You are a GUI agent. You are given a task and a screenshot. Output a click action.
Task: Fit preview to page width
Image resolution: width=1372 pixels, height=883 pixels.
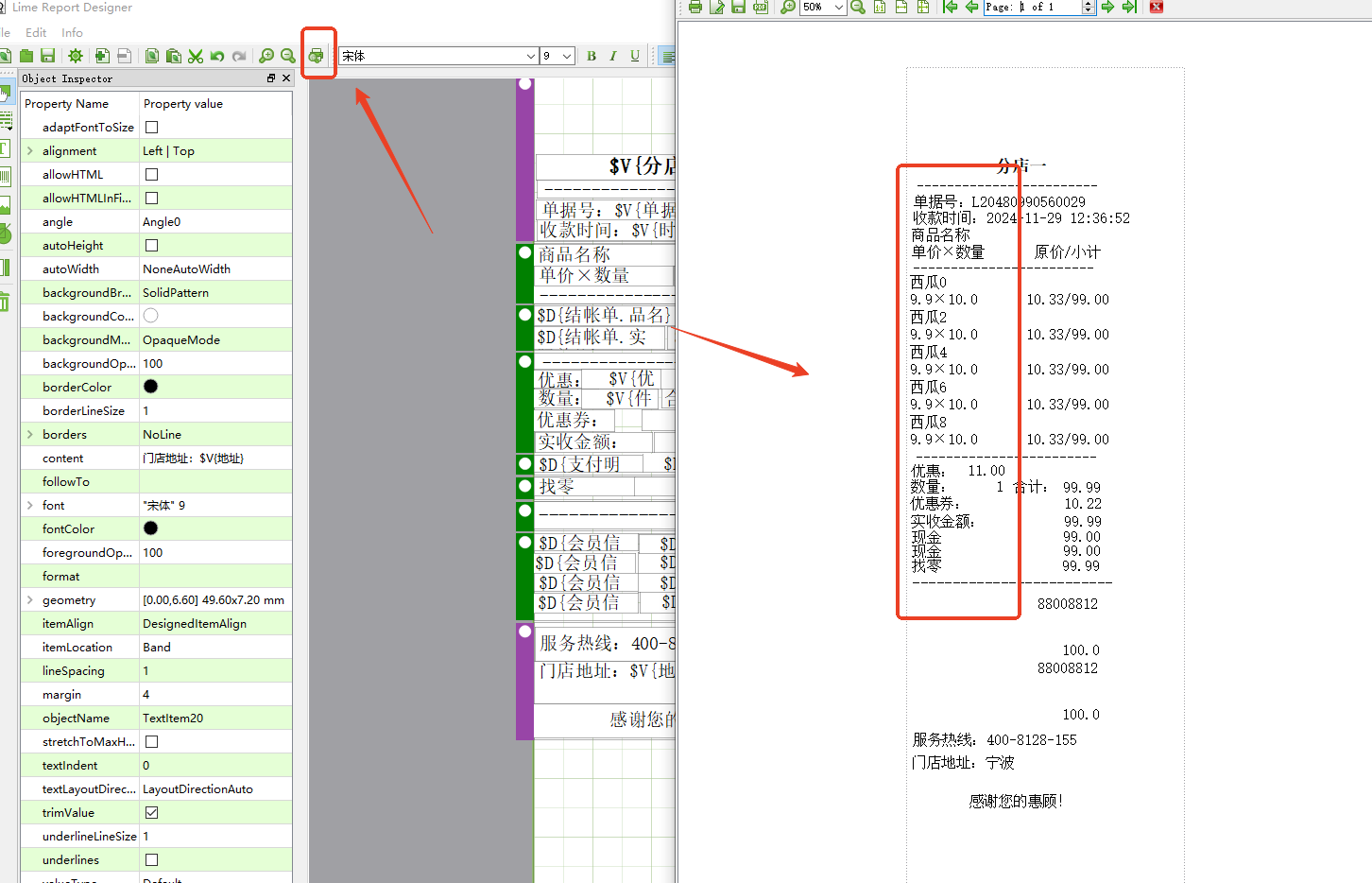click(901, 7)
